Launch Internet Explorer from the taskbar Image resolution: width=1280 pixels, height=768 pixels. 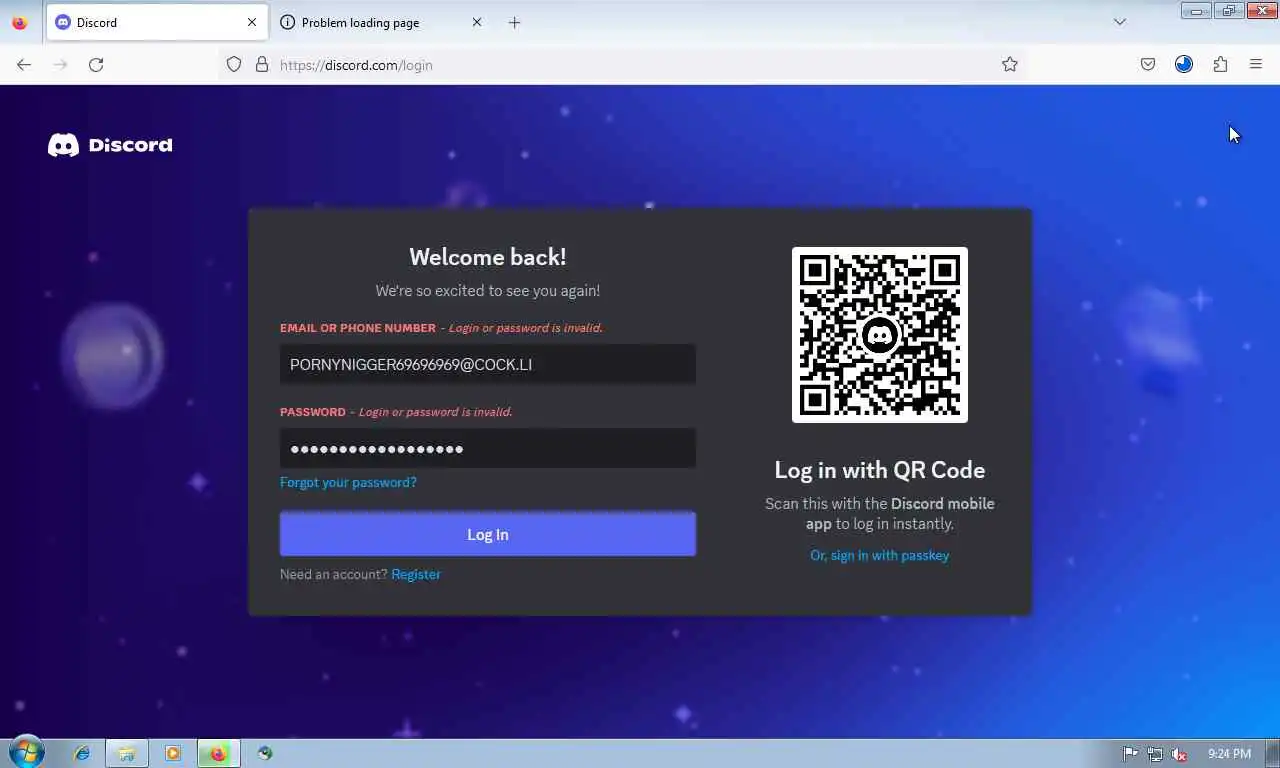point(82,754)
